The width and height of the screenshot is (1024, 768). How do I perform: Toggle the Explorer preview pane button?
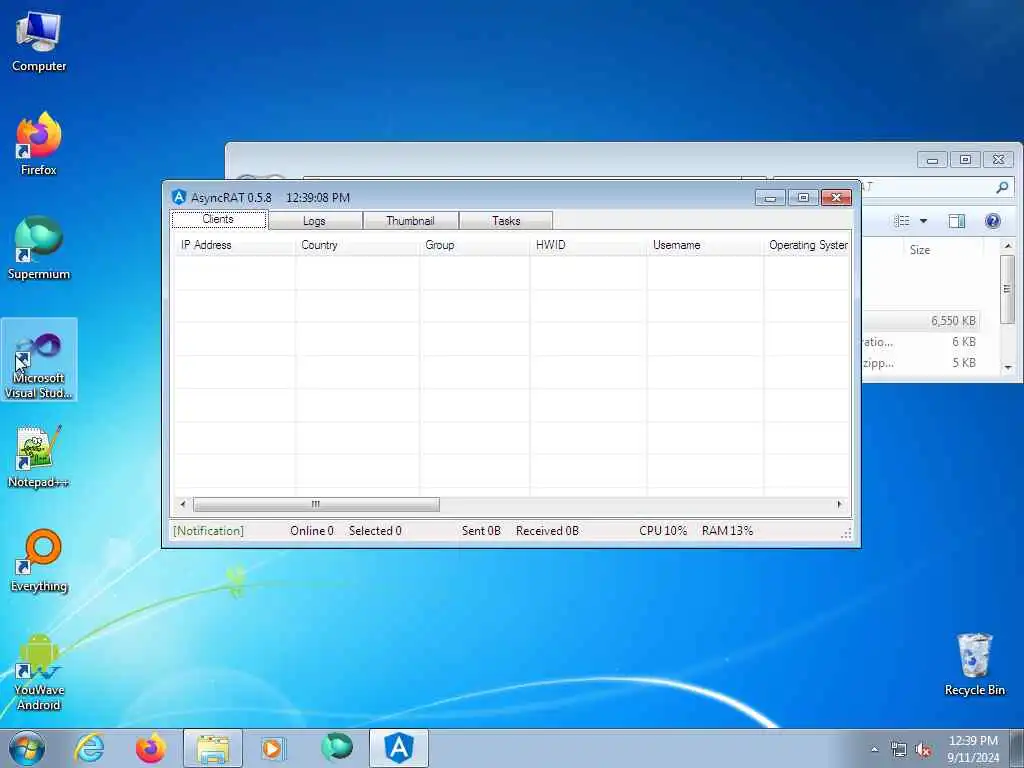coord(957,221)
